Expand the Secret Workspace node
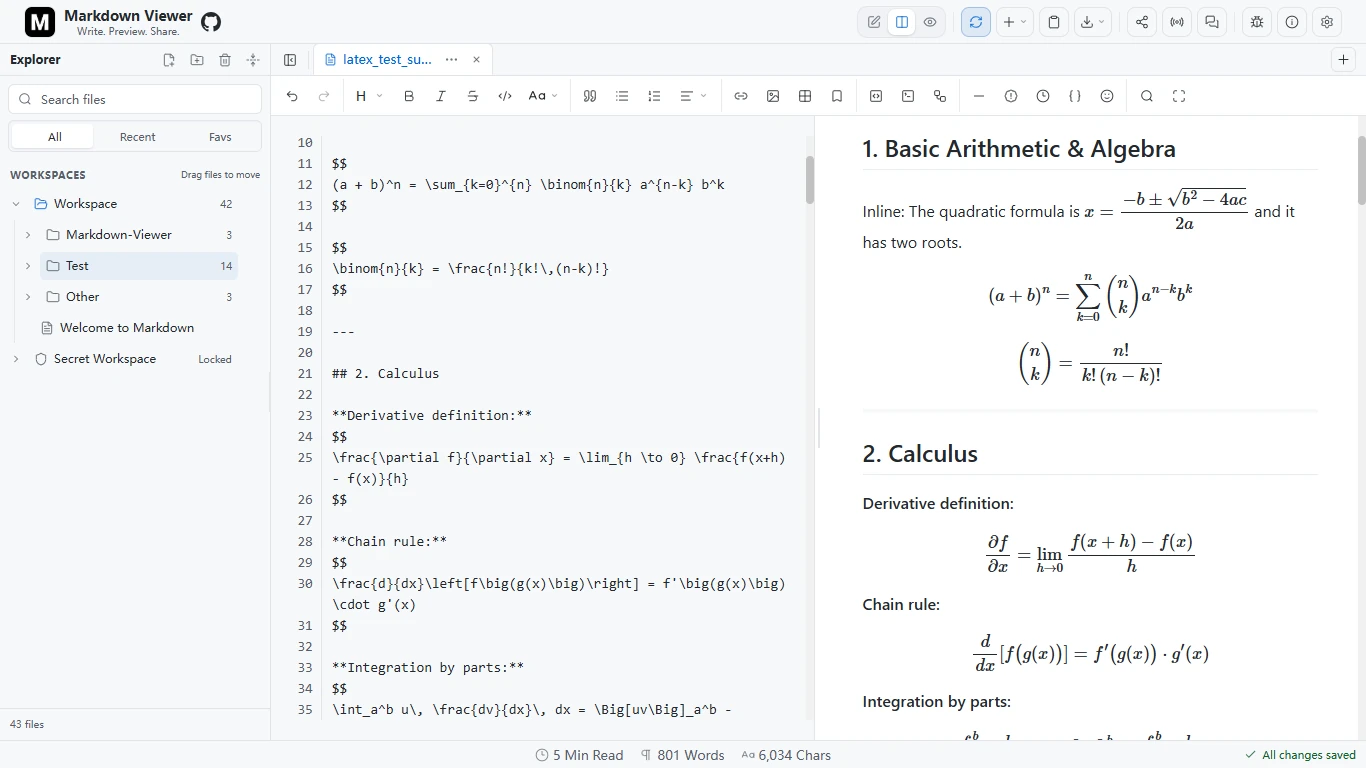1366x768 pixels. (16, 359)
